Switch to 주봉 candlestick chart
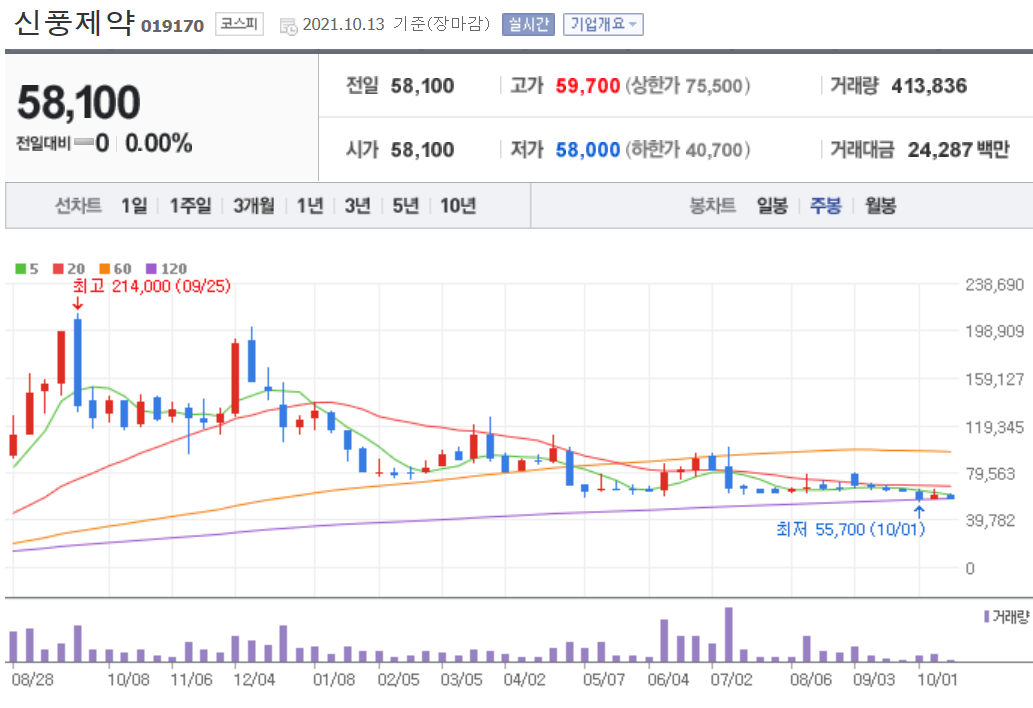1033x708 pixels. point(825,206)
